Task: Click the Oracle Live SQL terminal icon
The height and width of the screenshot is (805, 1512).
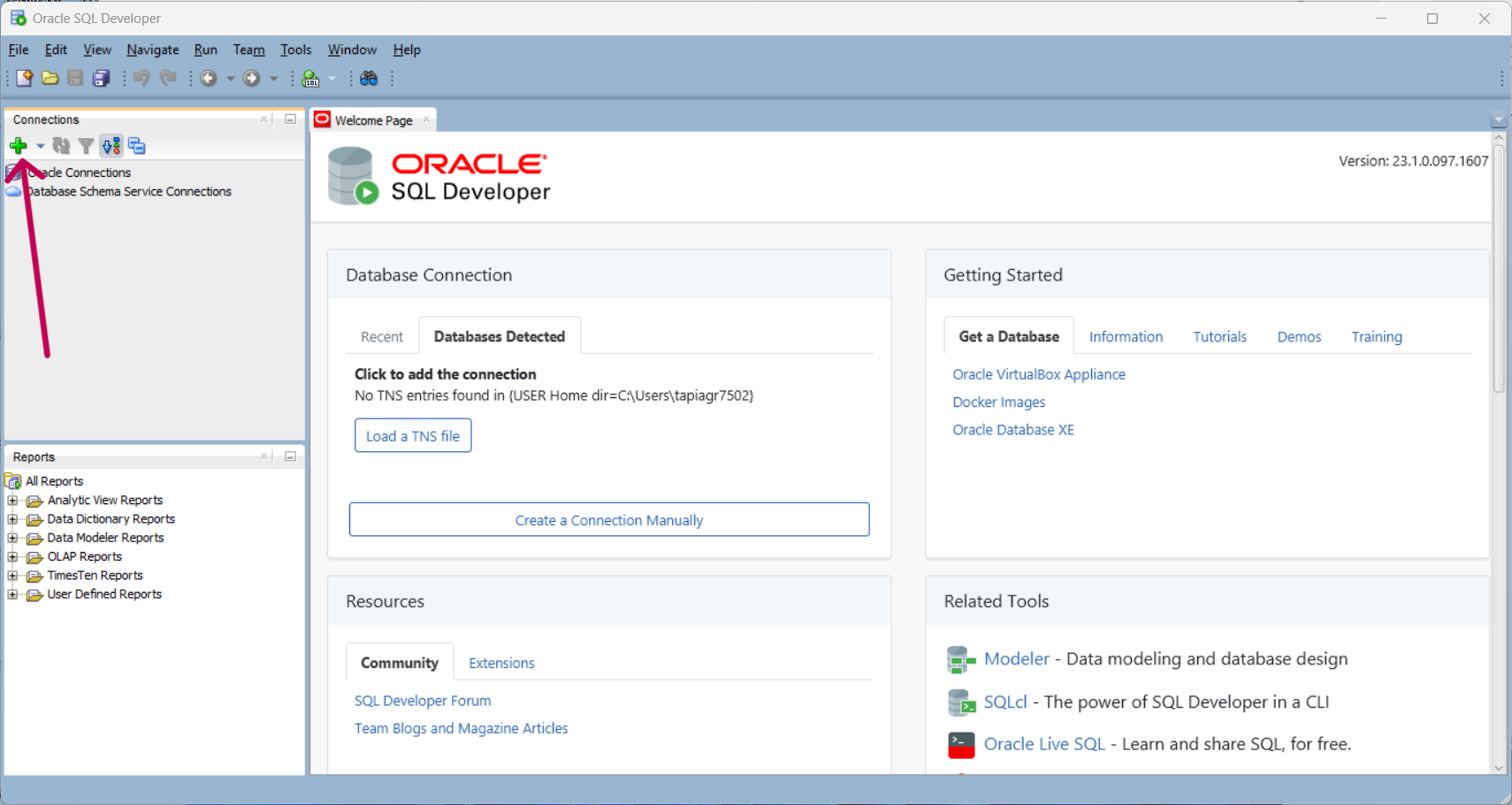Action: (960, 745)
